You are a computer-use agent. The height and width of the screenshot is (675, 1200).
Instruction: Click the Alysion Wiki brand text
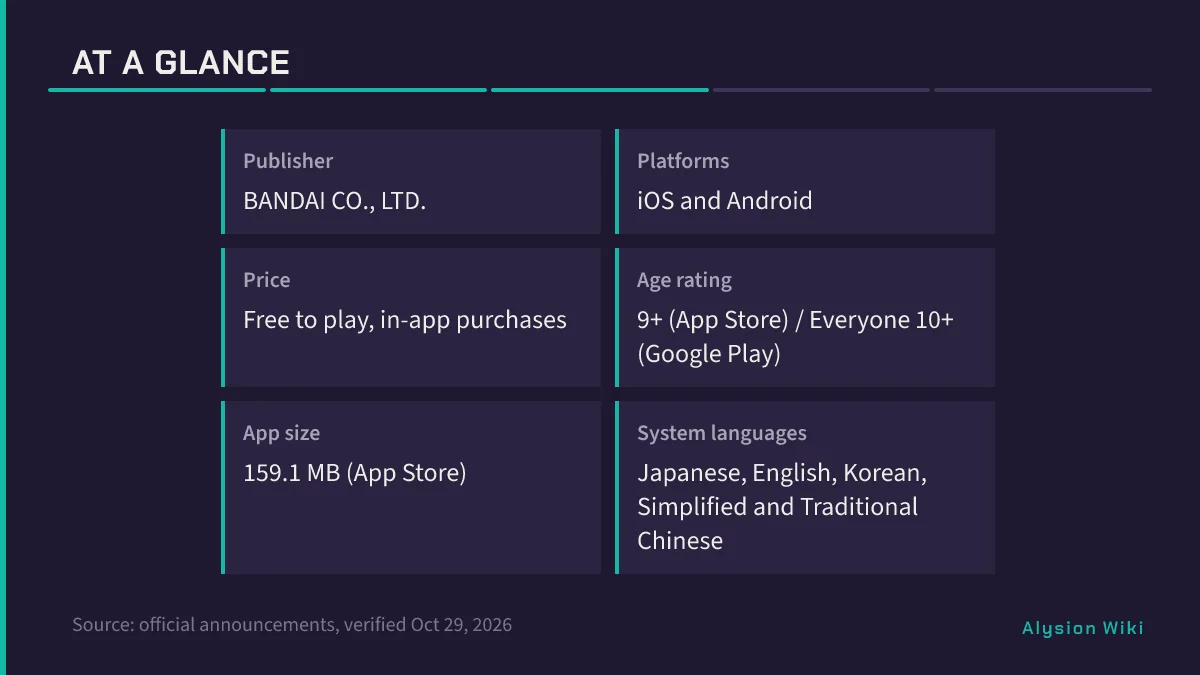1083,628
